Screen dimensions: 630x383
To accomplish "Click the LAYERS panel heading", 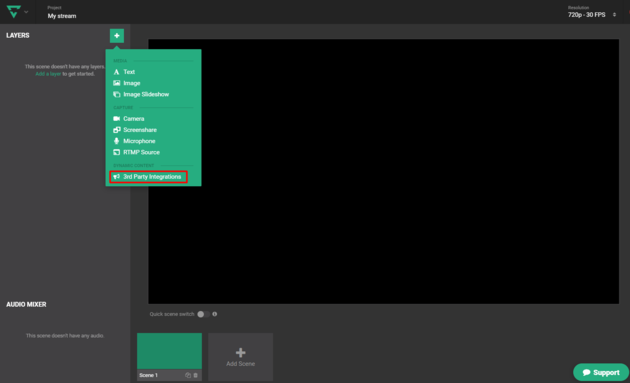I will 18,35.
